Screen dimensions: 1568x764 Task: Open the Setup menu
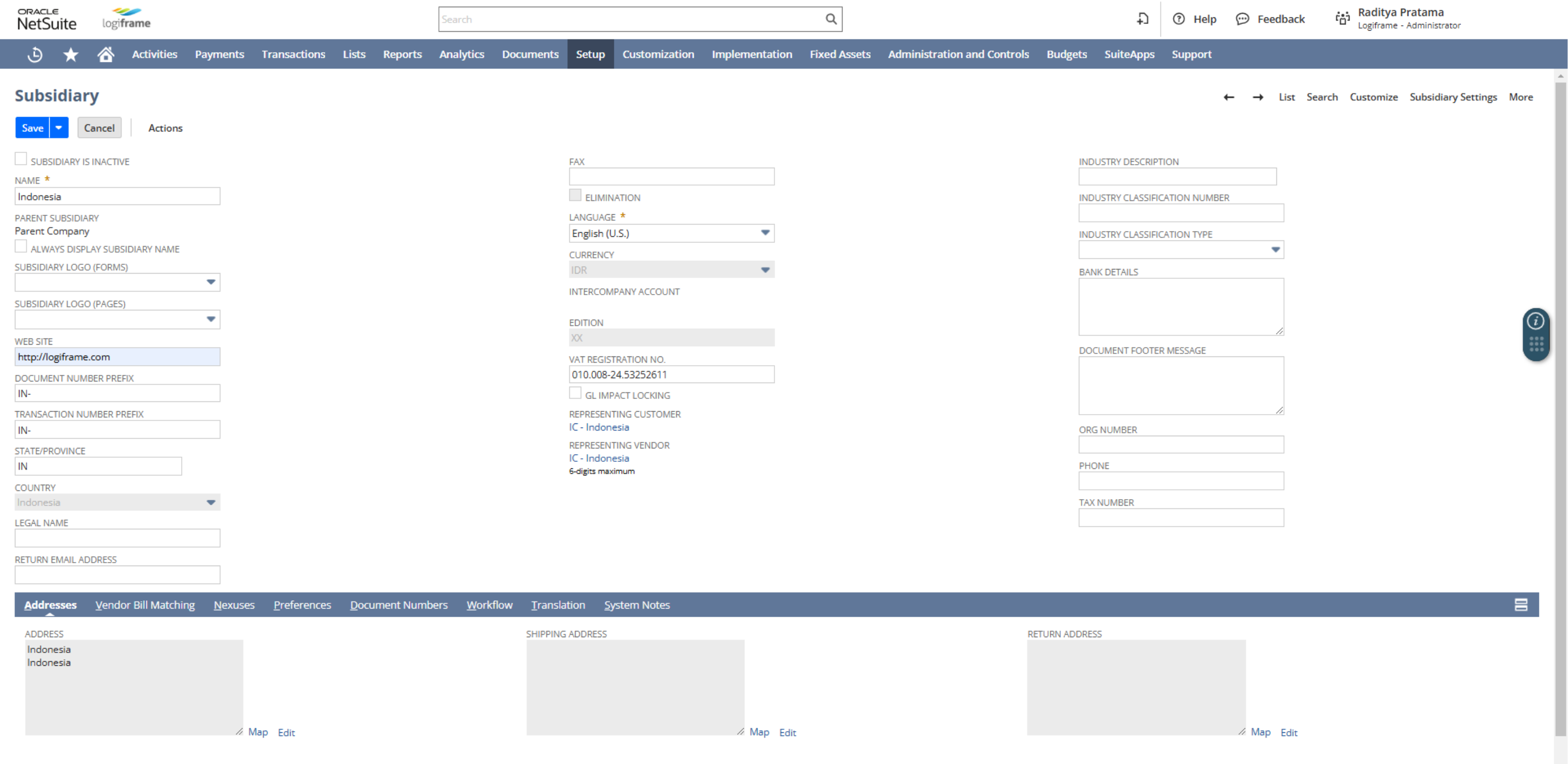coord(591,54)
